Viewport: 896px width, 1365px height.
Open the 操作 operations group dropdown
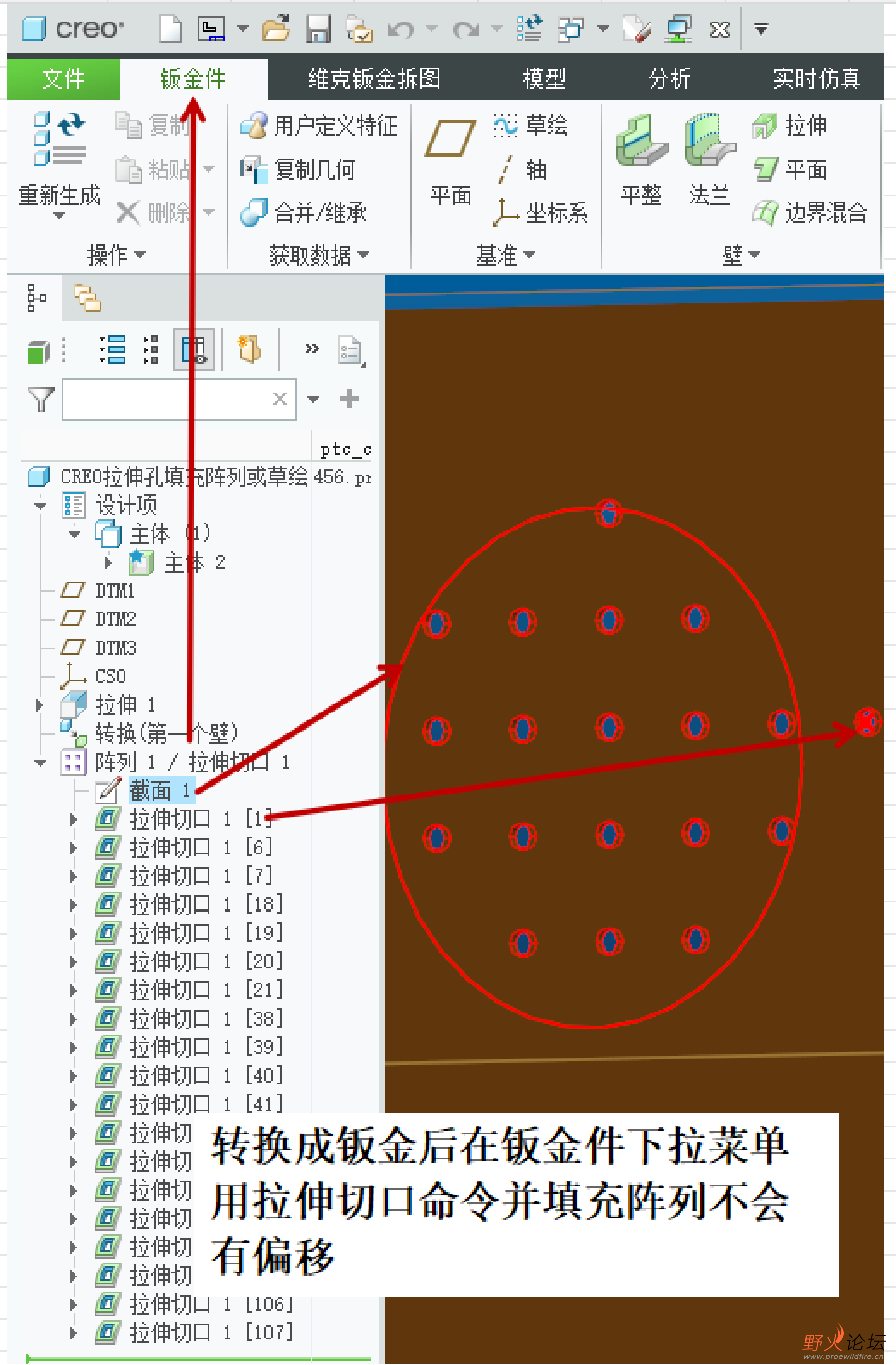point(117,254)
